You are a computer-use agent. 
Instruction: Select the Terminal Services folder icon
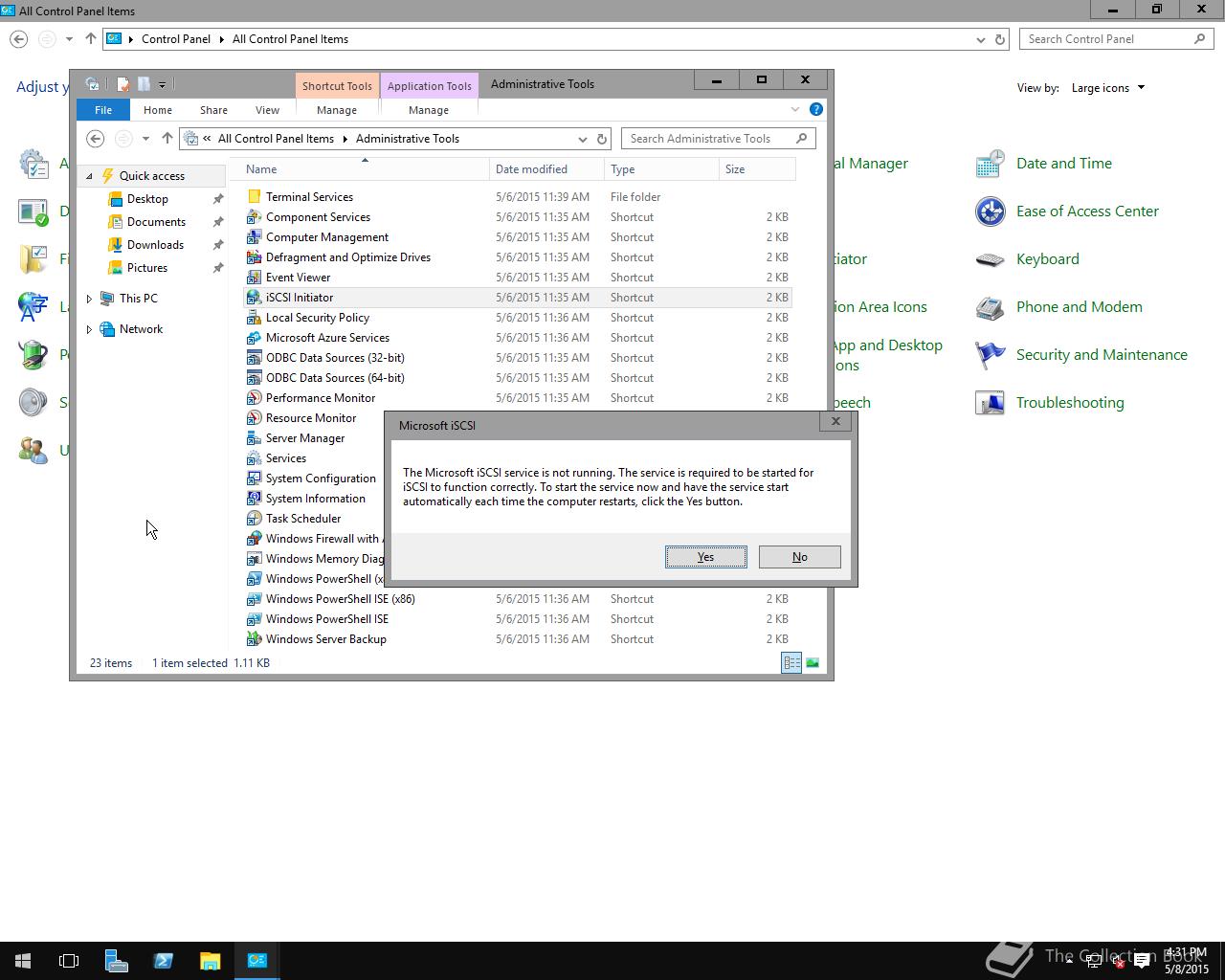254,197
